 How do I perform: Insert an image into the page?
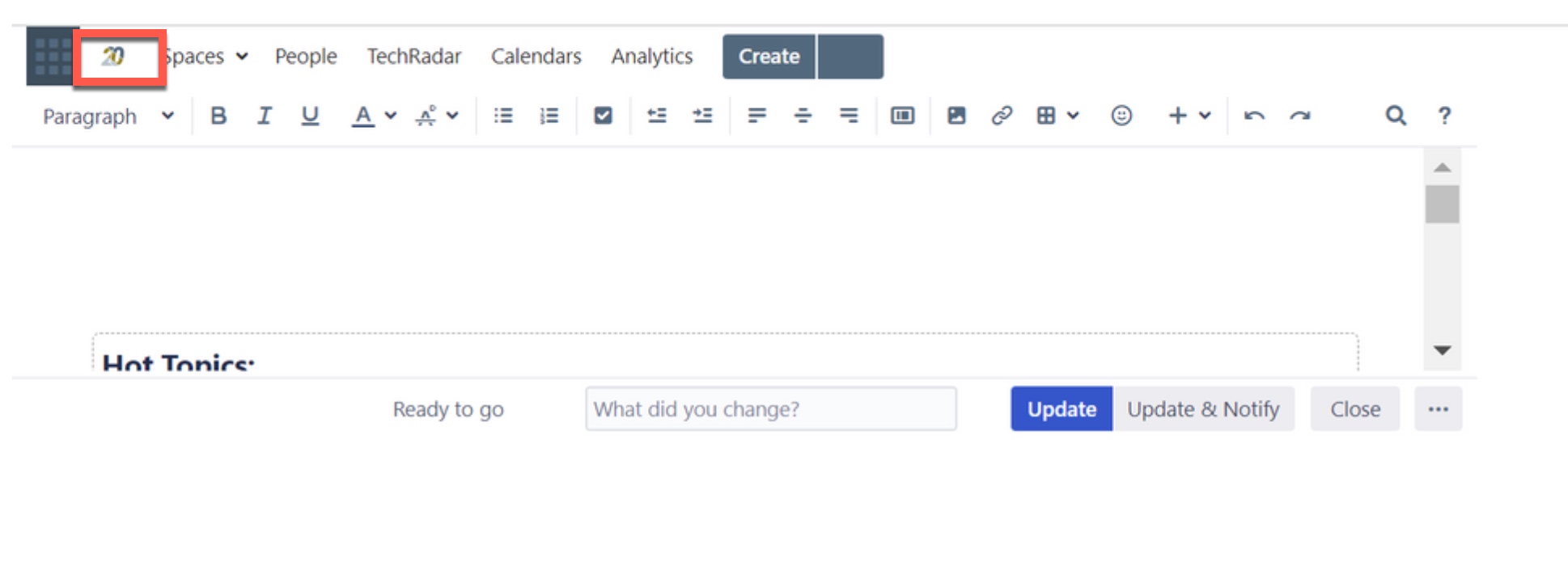point(956,116)
